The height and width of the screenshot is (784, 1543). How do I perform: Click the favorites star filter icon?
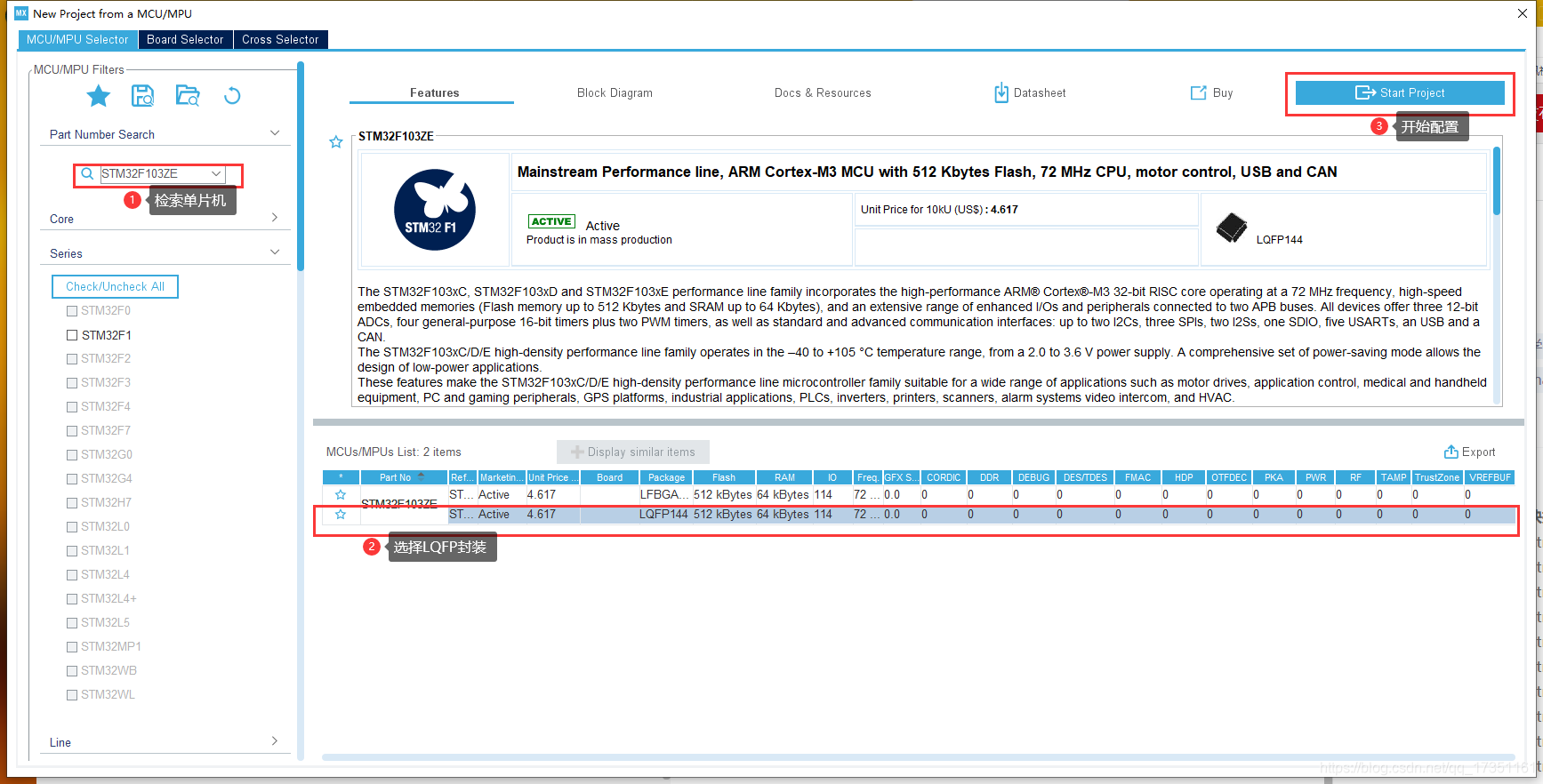(x=99, y=96)
